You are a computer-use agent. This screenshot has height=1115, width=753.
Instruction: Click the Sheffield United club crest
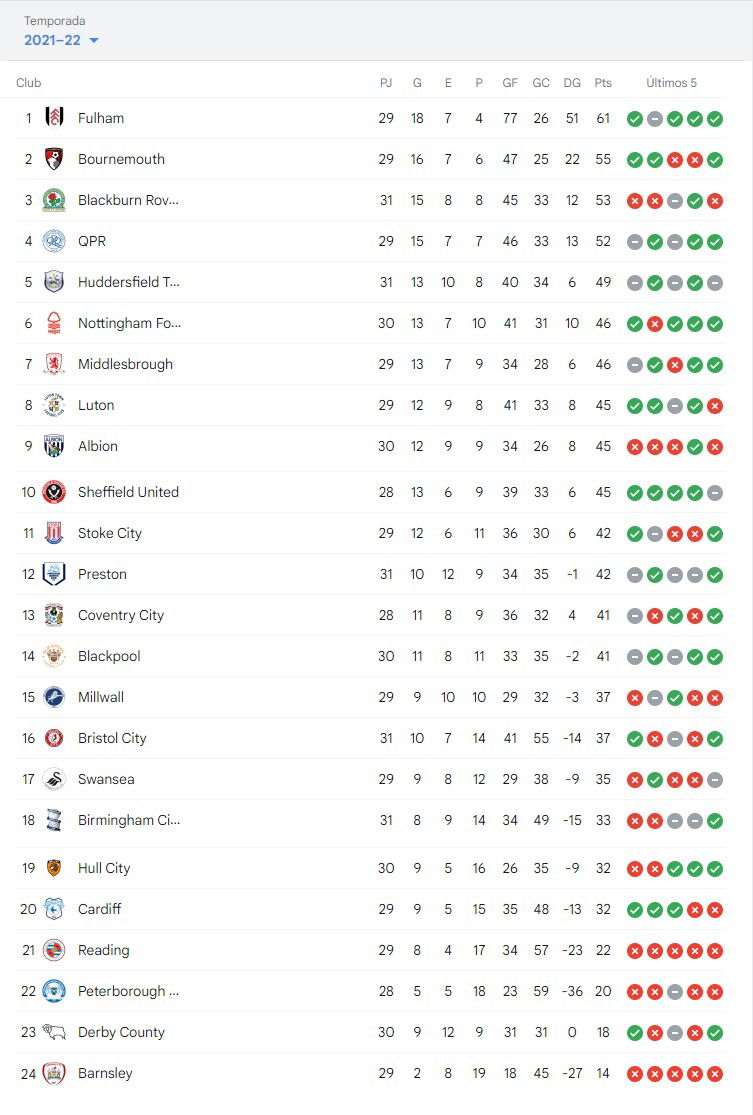click(54, 492)
